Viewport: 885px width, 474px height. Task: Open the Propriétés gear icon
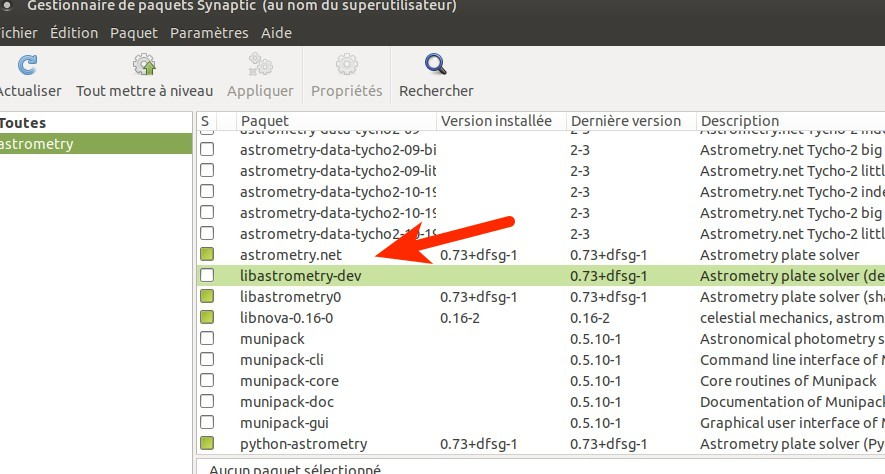click(346, 66)
